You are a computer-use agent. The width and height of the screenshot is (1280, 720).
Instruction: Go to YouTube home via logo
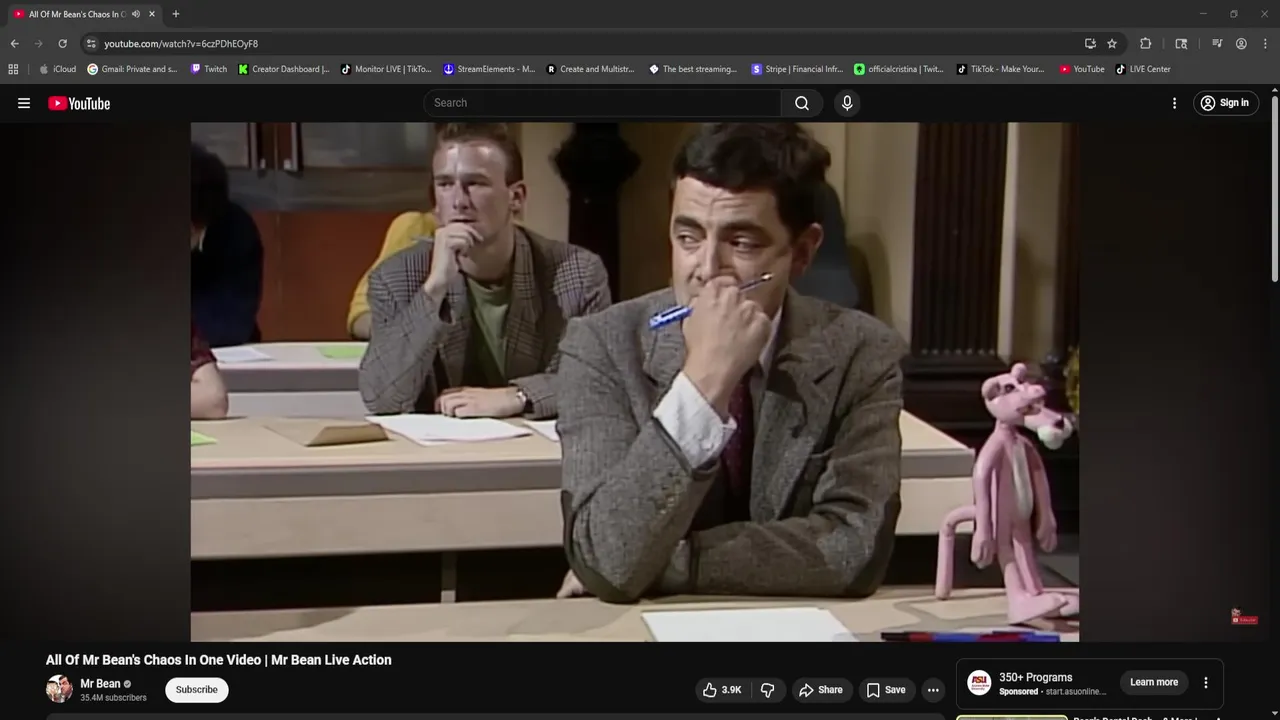79,103
